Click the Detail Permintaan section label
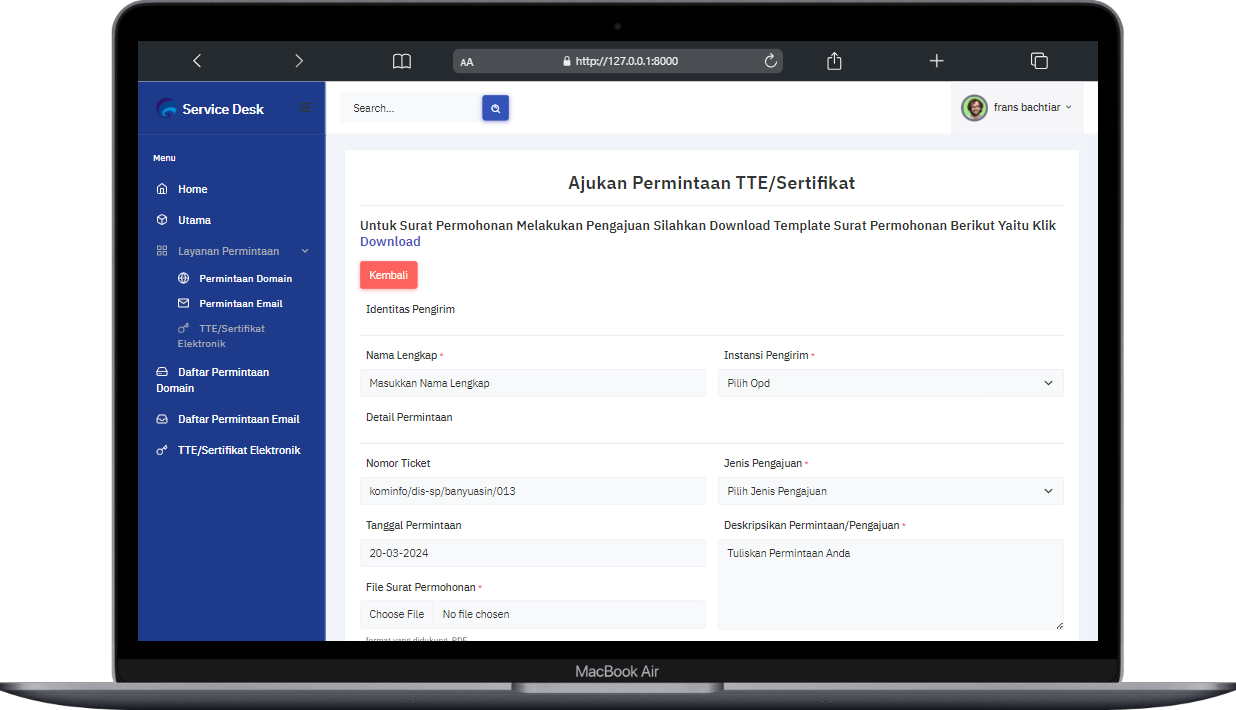Image resolution: width=1236 pixels, height=710 pixels. pyautogui.click(x=409, y=417)
